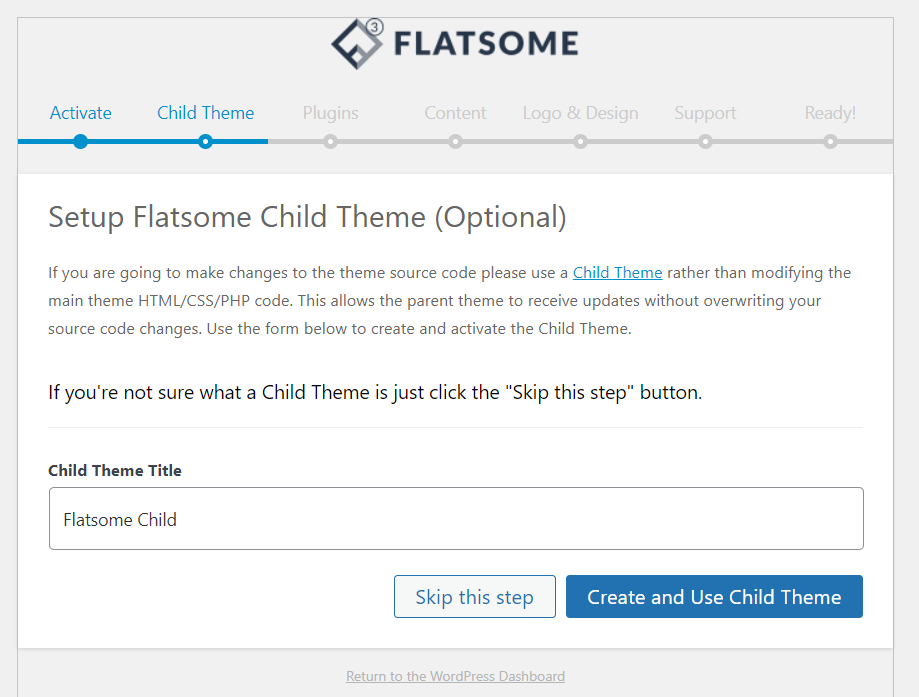Image resolution: width=919 pixels, height=697 pixels.
Task: Open the Content step label
Action: pos(455,113)
